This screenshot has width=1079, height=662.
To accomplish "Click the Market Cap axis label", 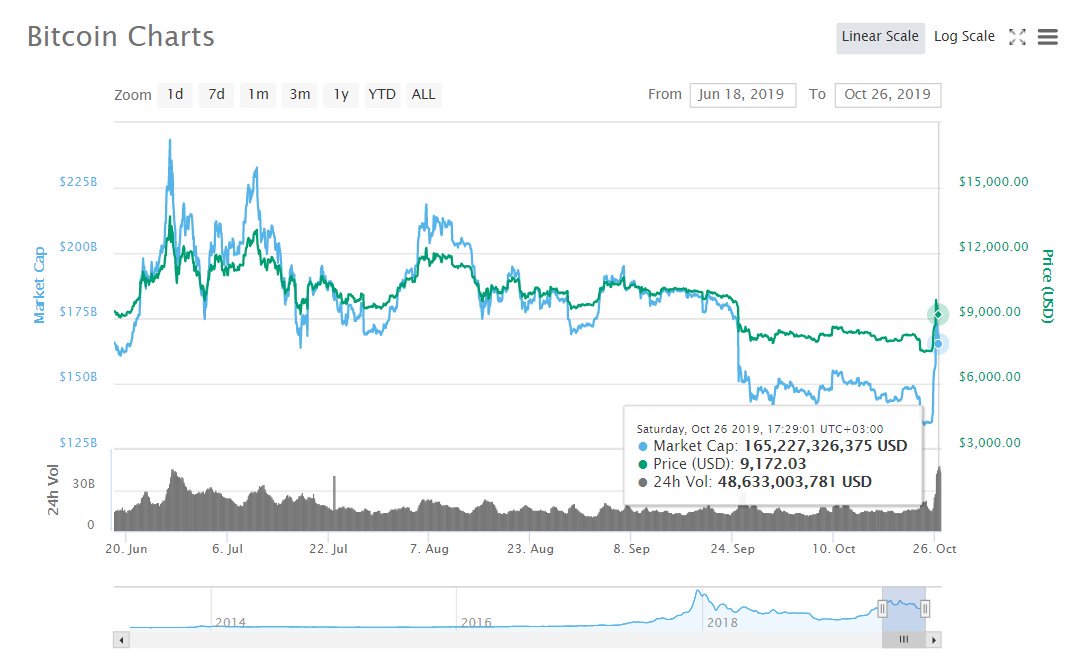I will pos(39,285).
